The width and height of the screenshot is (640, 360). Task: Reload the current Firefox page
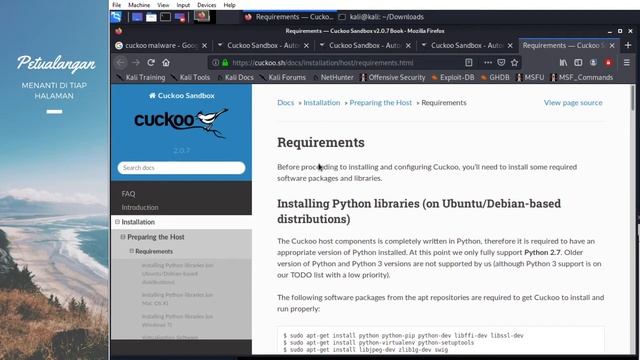pyautogui.click(x=151, y=62)
